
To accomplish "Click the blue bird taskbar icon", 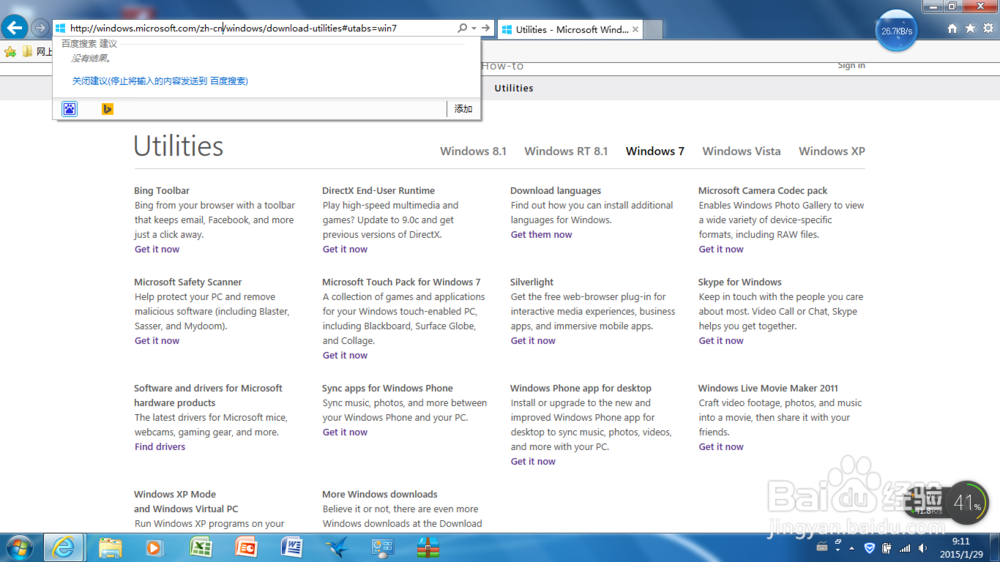I will tap(337, 548).
